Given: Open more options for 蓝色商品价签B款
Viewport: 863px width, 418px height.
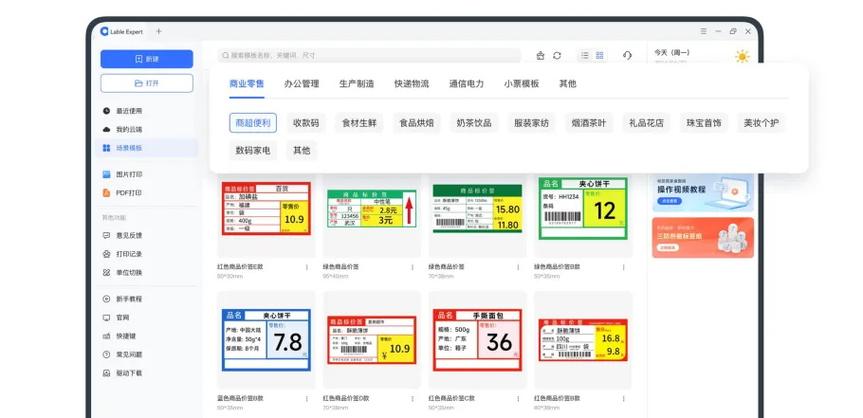Looking at the screenshot, I should tap(307, 398).
